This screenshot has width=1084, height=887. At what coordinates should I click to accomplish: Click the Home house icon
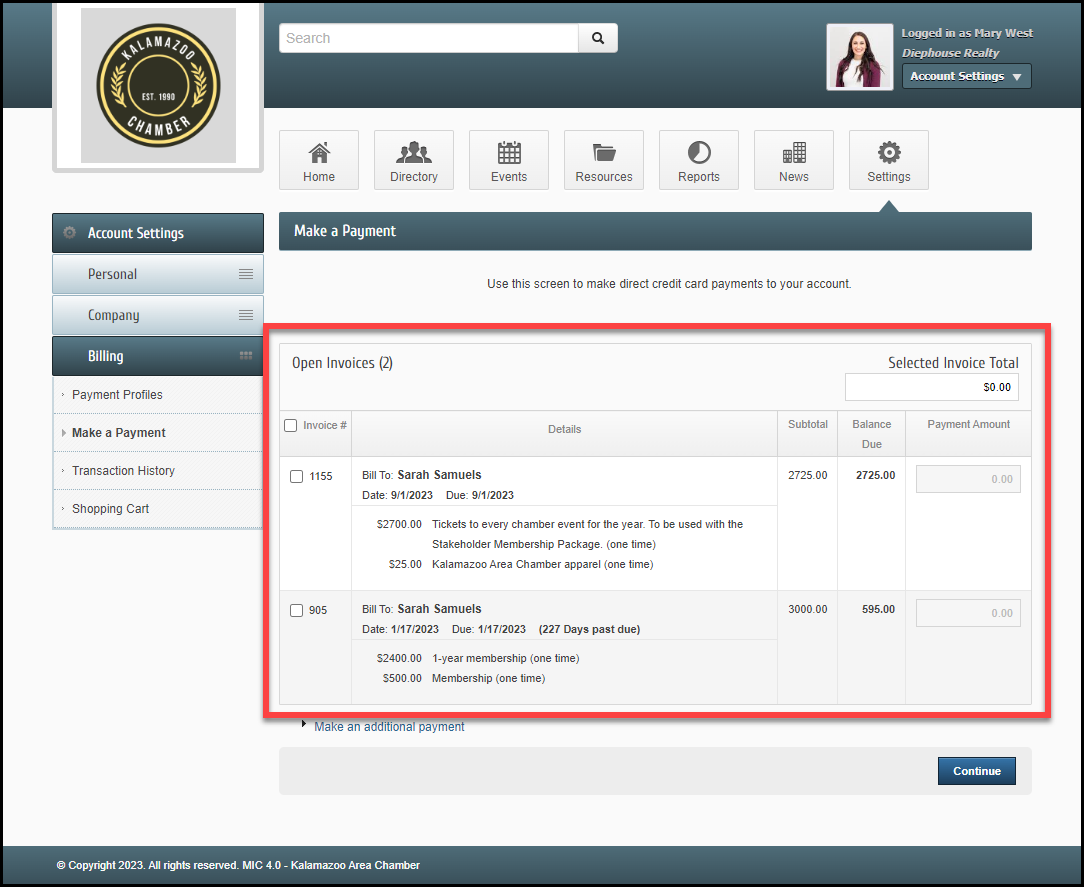[x=319, y=153]
